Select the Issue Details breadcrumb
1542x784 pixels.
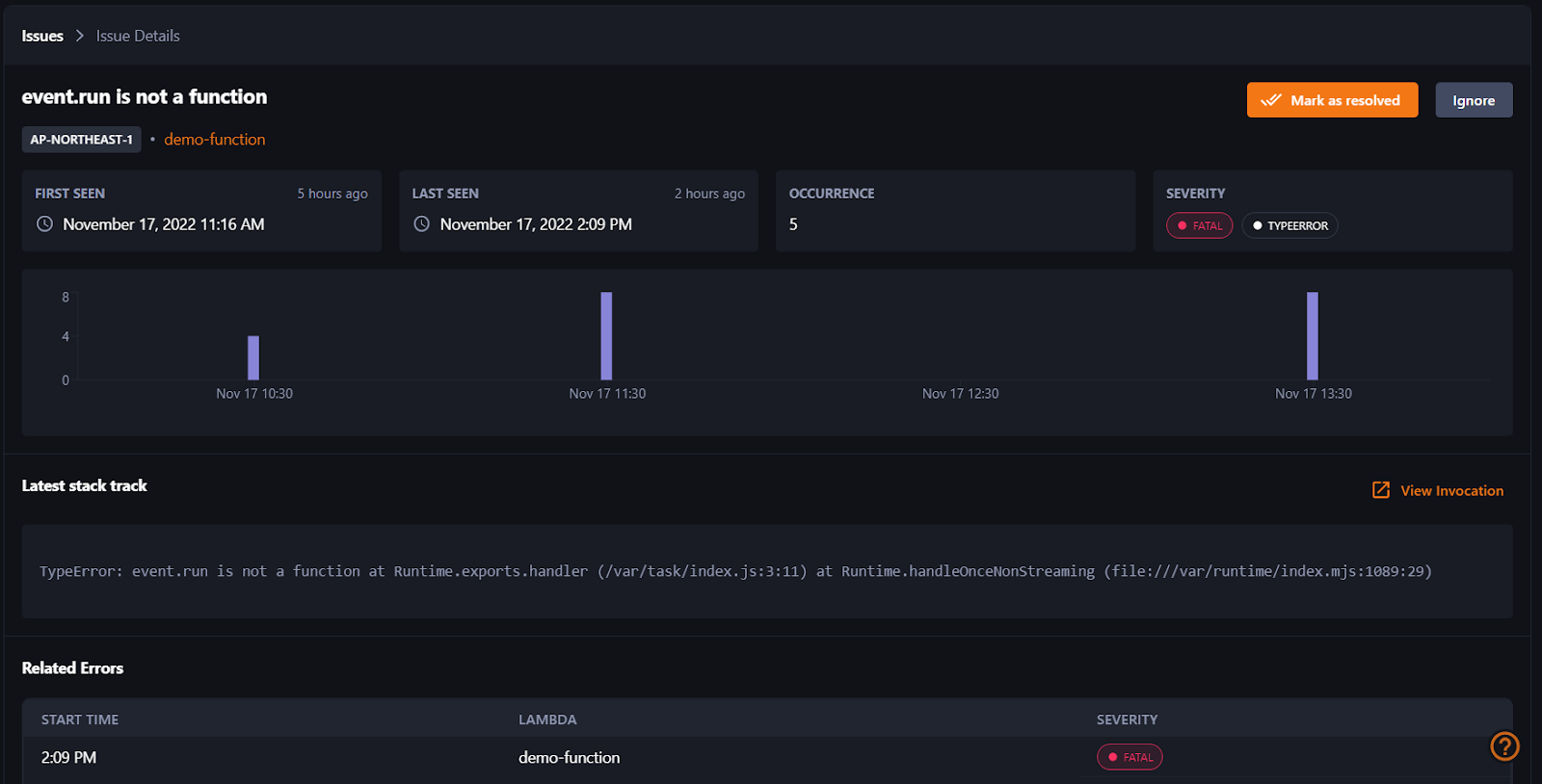point(138,36)
